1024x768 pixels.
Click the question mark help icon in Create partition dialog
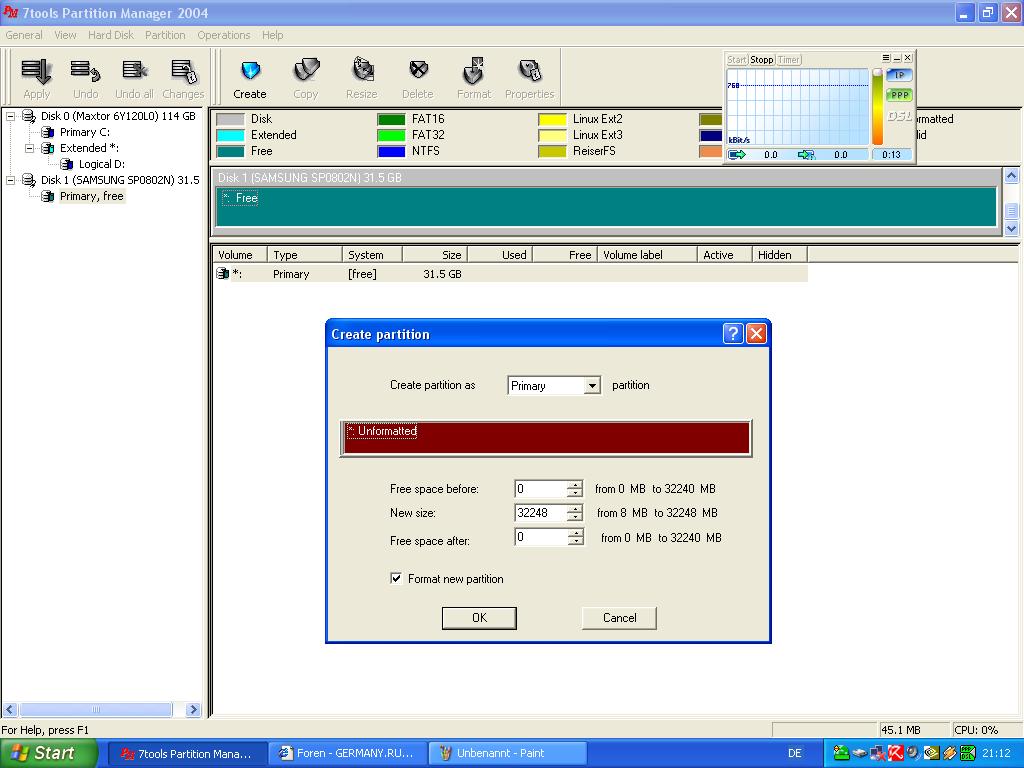click(733, 334)
